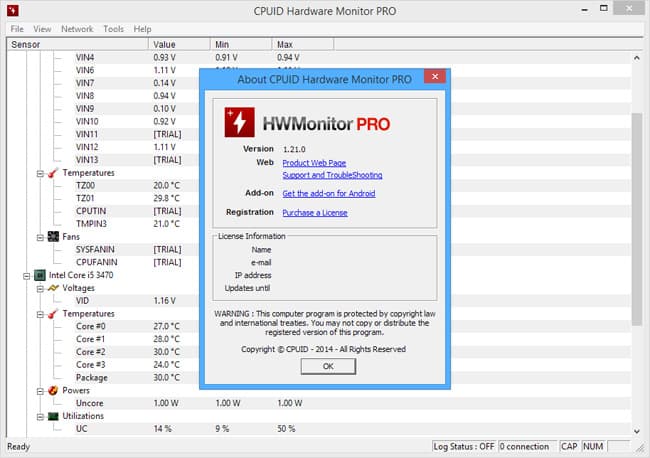
Task: Click the HWMonitor PRO logo icon
Action: [241, 123]
